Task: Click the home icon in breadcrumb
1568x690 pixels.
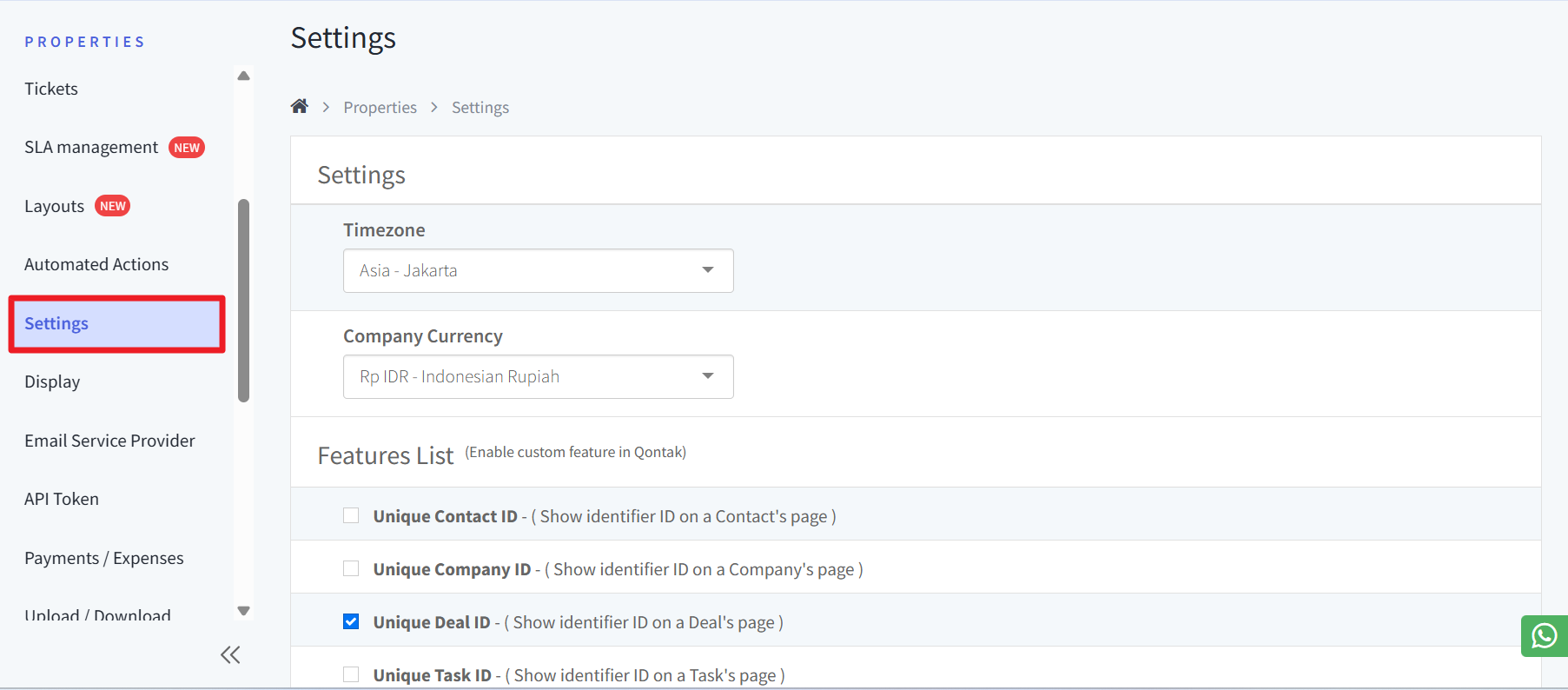Action: coord(300,106)
